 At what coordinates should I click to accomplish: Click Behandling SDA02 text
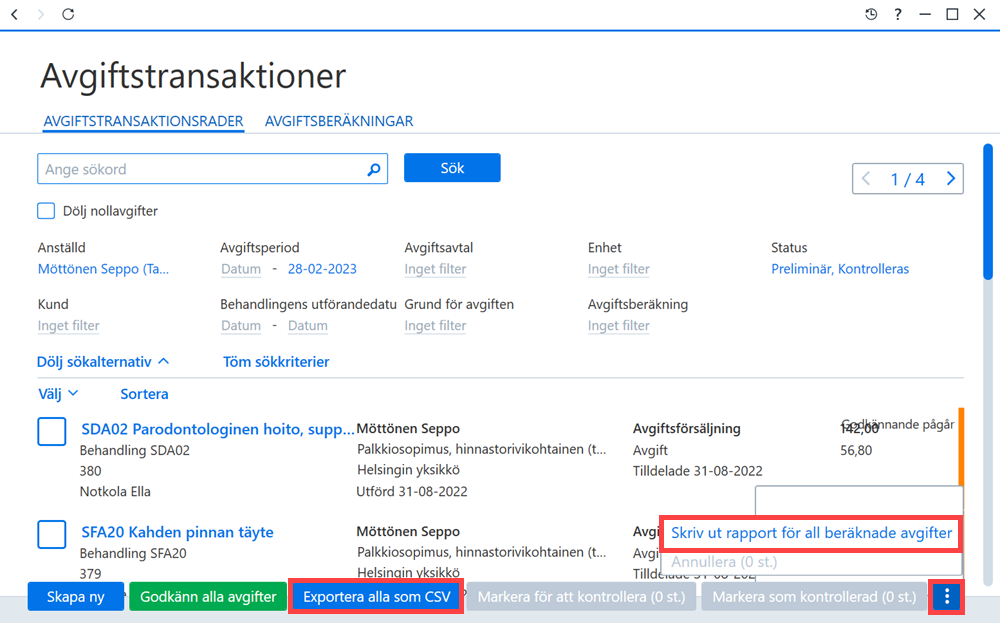click(x=135, y=450)
